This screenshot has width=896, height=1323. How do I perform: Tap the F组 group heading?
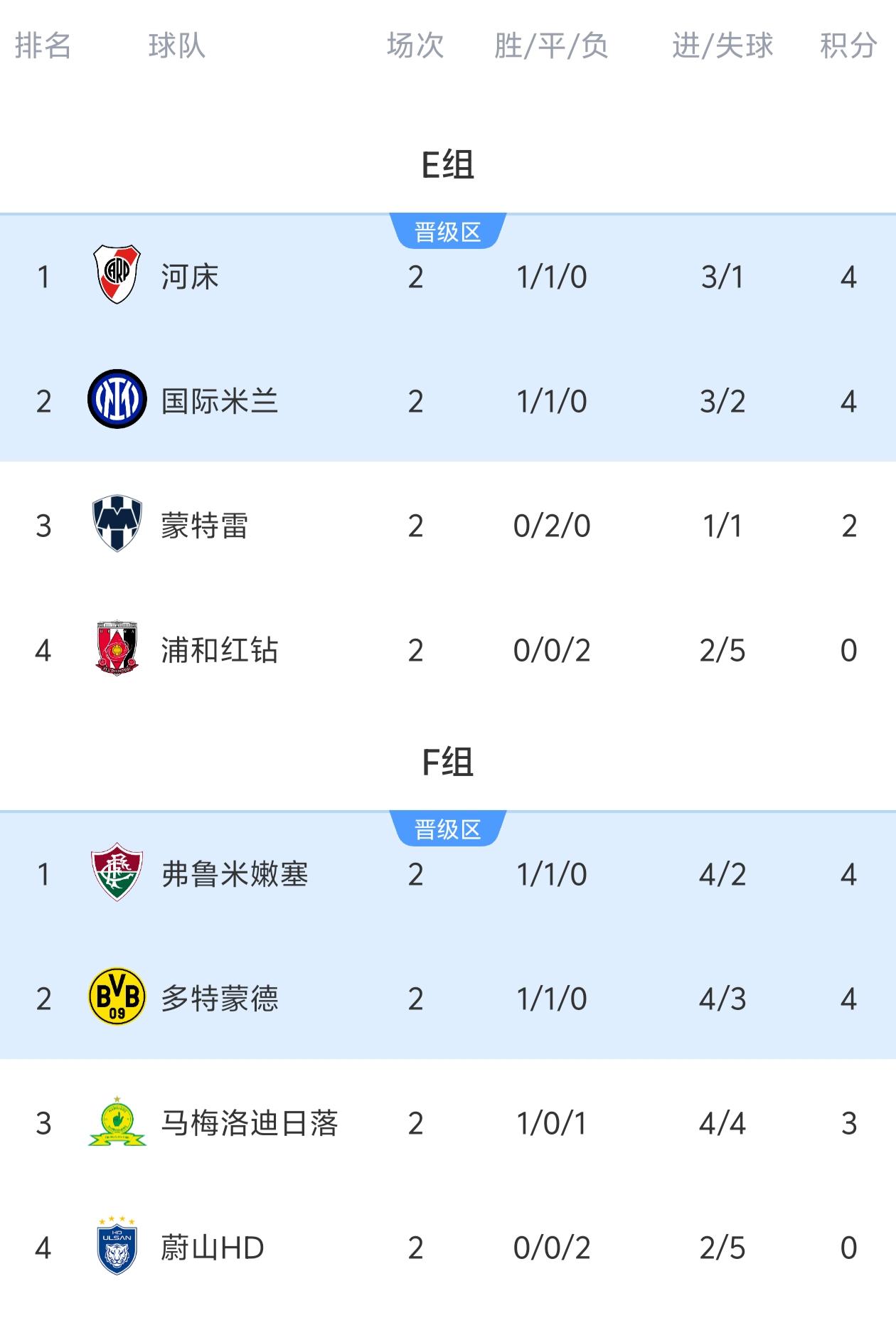click(x=448, y=762)
